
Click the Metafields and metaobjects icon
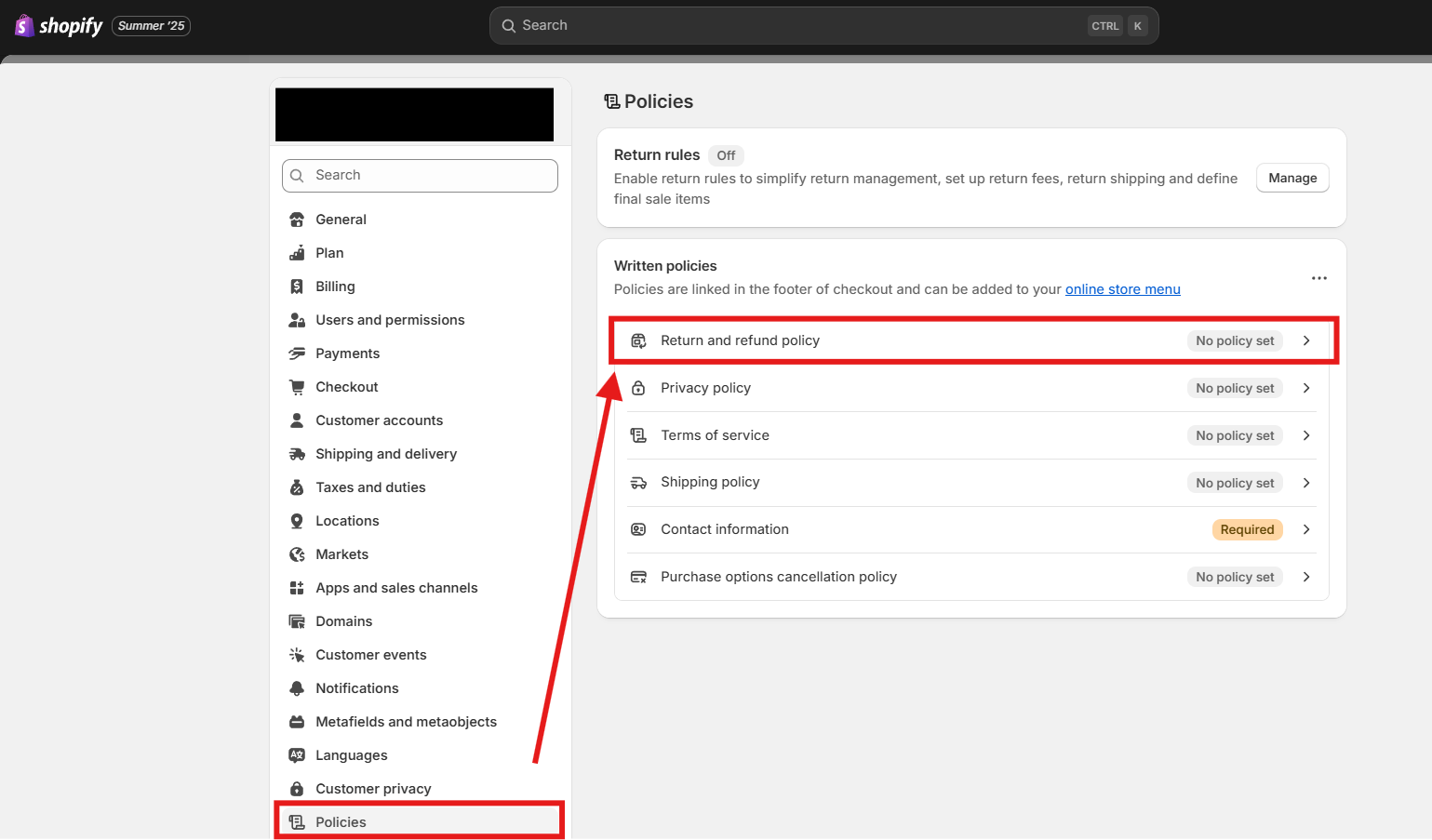297,722
